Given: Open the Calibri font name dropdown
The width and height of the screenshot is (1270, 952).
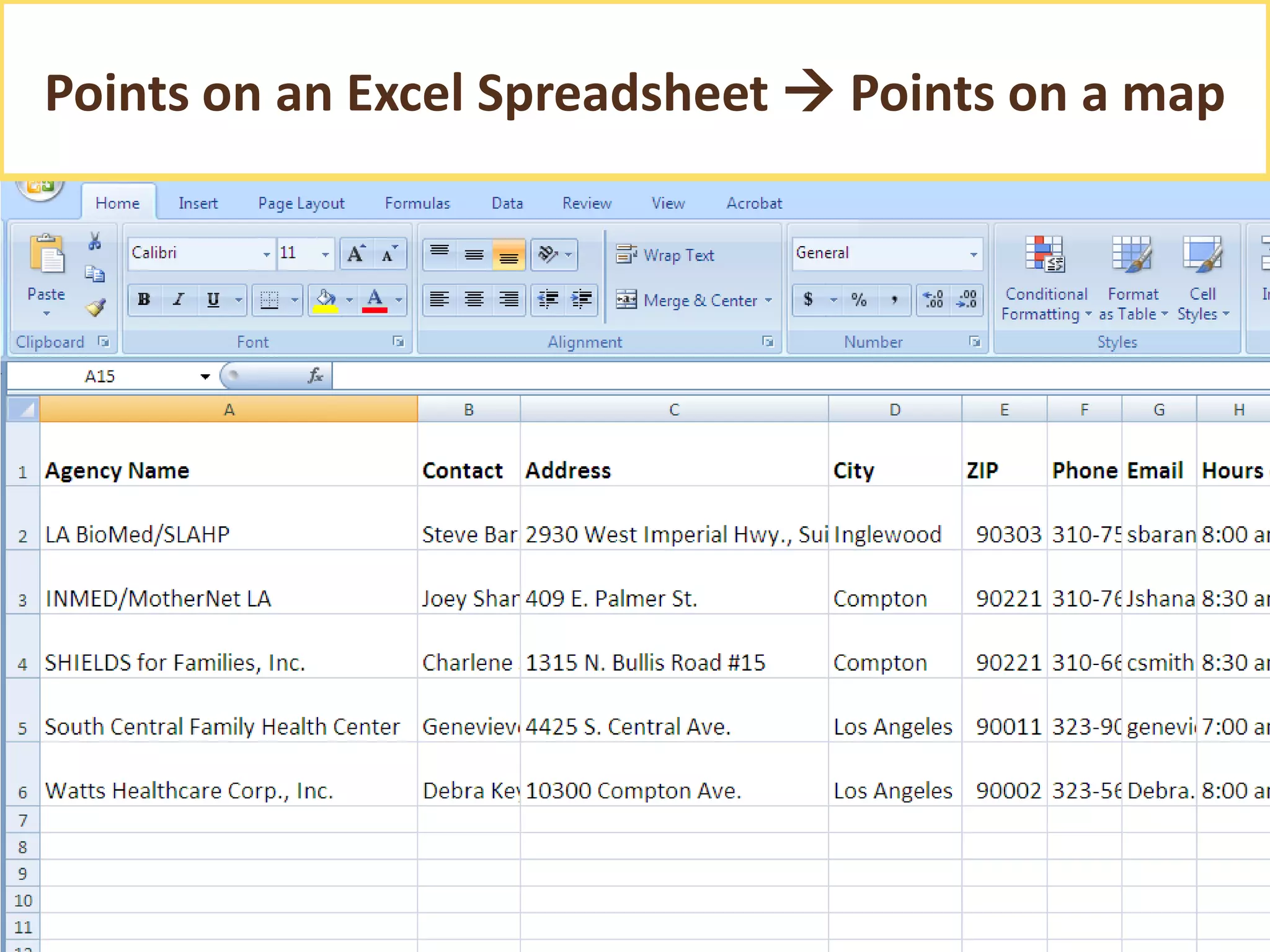Looking at the screenshot, I should click(266, 253).
